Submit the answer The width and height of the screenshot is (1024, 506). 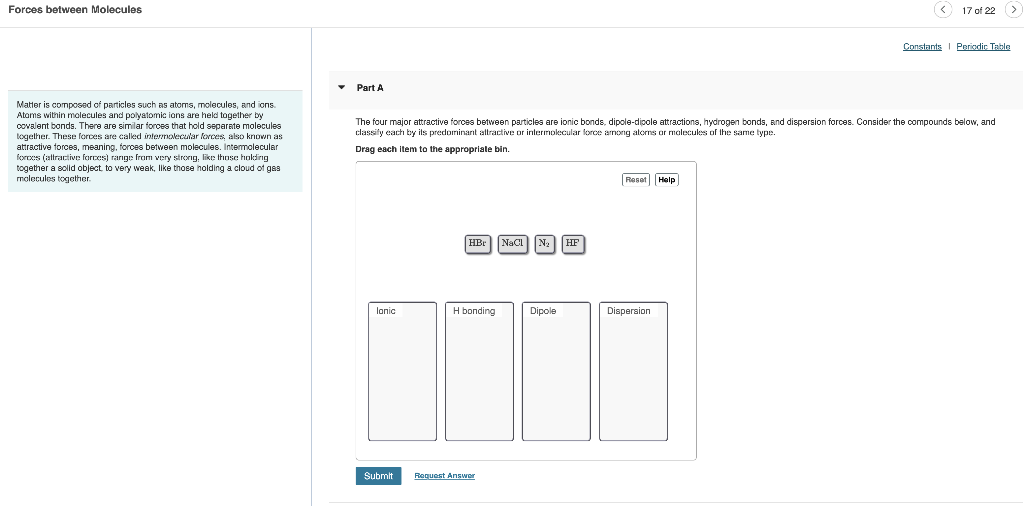(x=378, y=476)
